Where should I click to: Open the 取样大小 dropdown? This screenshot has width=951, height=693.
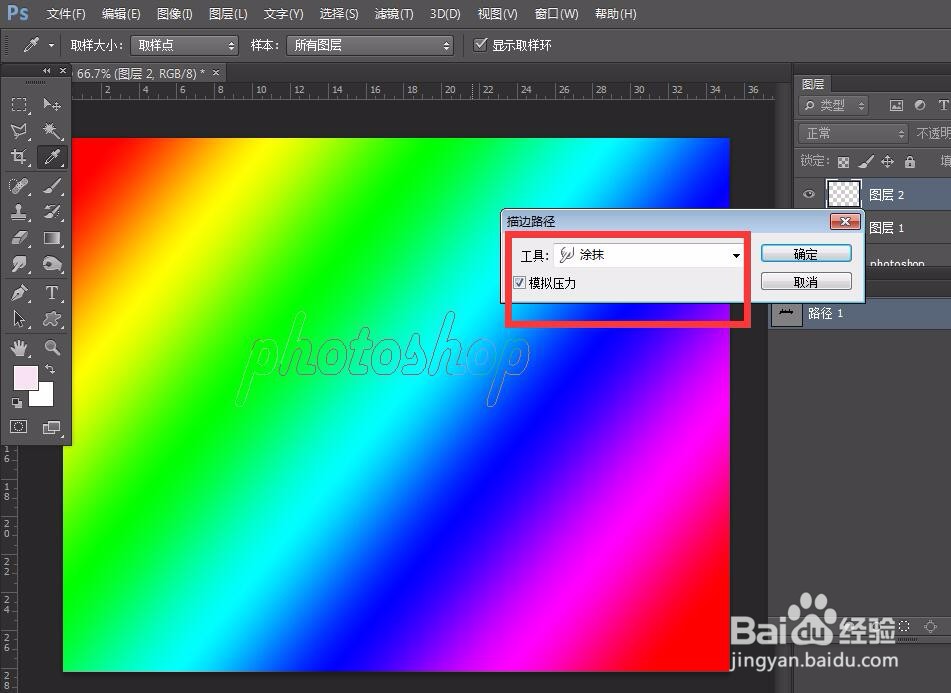(184, 45)
